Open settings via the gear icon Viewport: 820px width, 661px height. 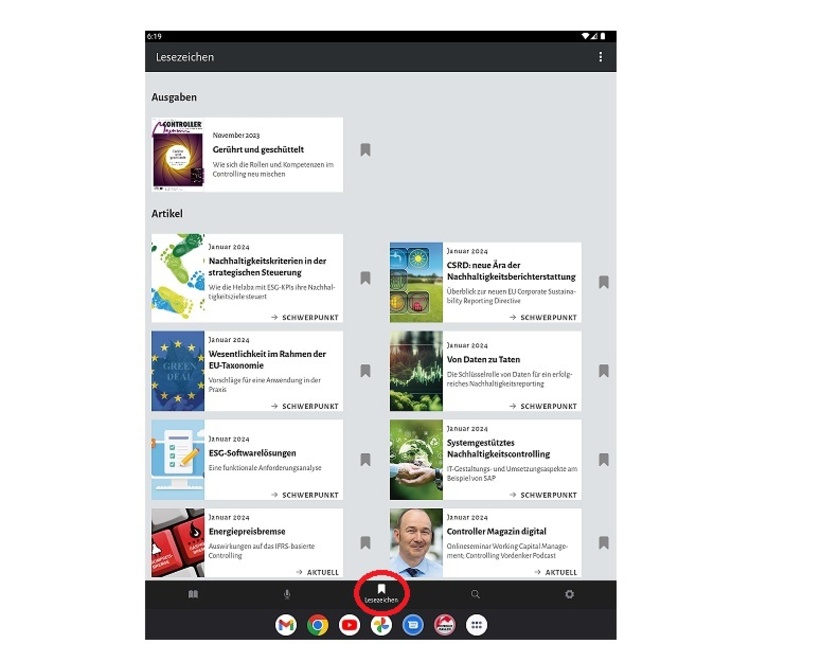tap(569, 594)
